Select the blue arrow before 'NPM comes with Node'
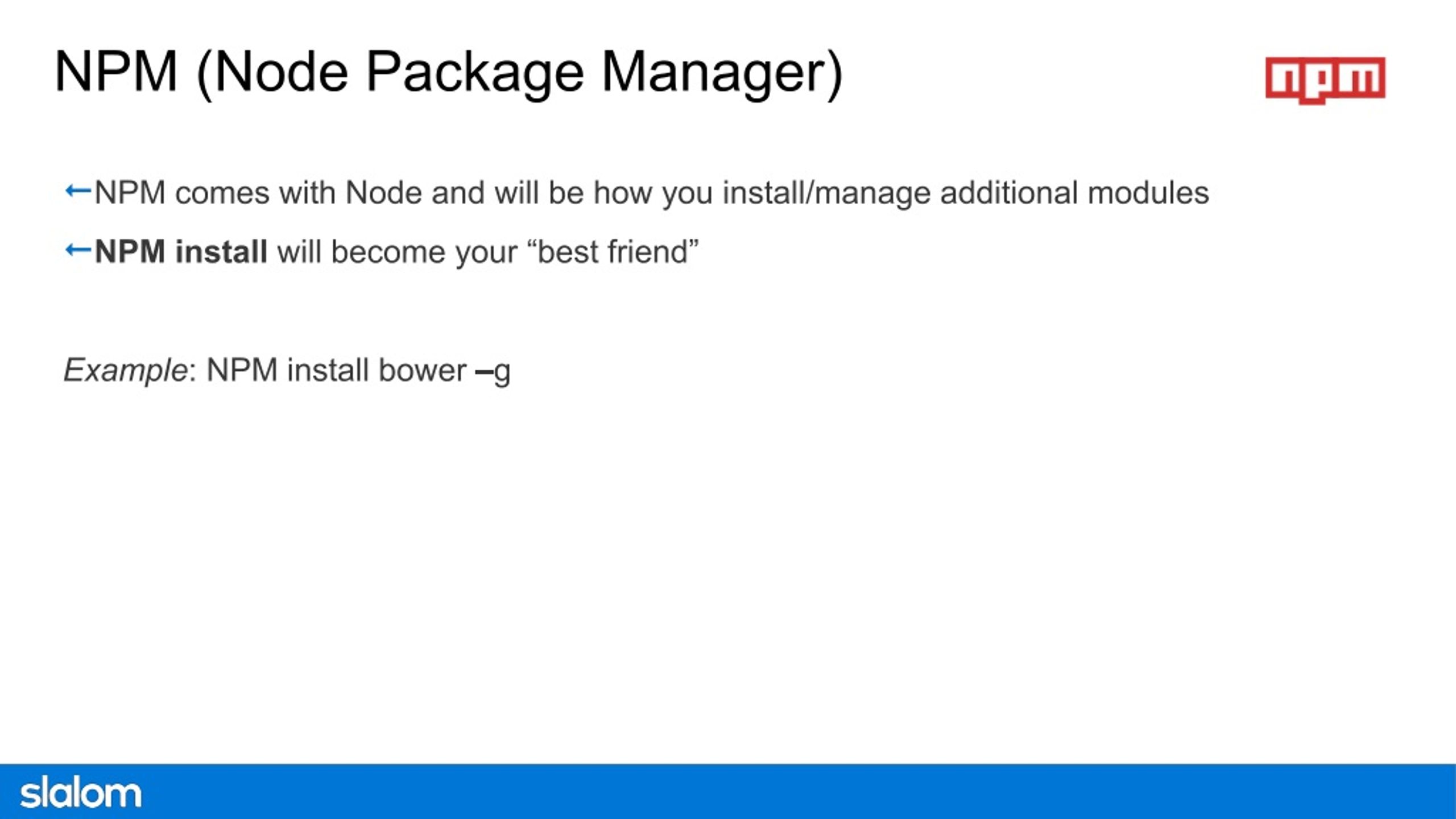Viewport: 1456px width, 819px height. click(x=78, y=191)
